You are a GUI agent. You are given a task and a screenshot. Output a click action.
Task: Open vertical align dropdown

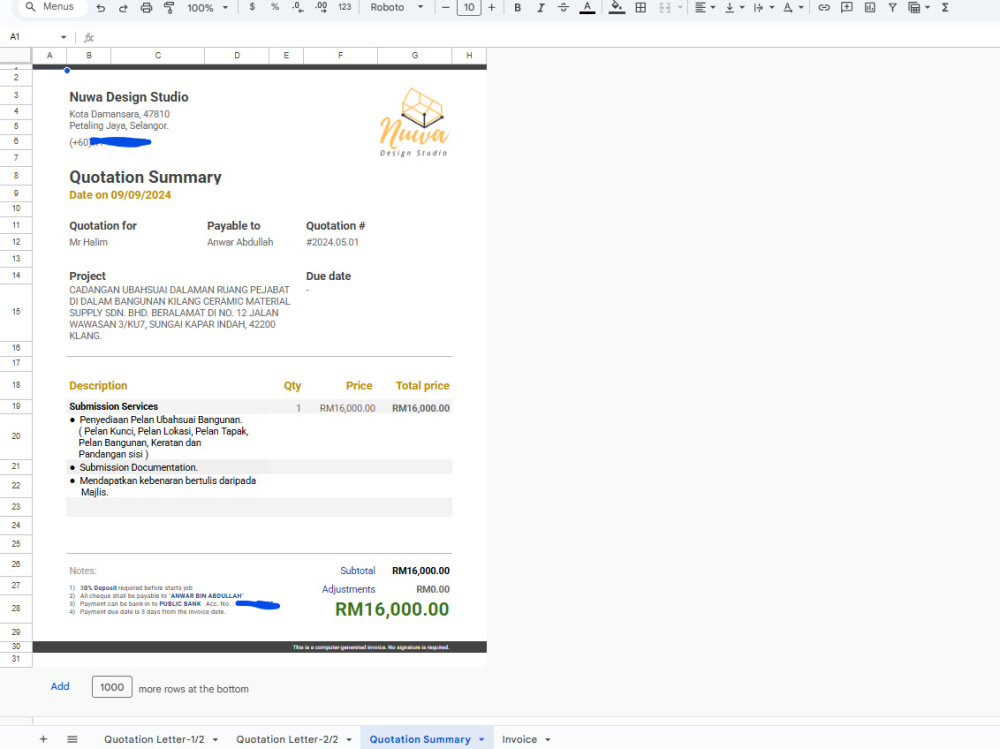[734, 8]
